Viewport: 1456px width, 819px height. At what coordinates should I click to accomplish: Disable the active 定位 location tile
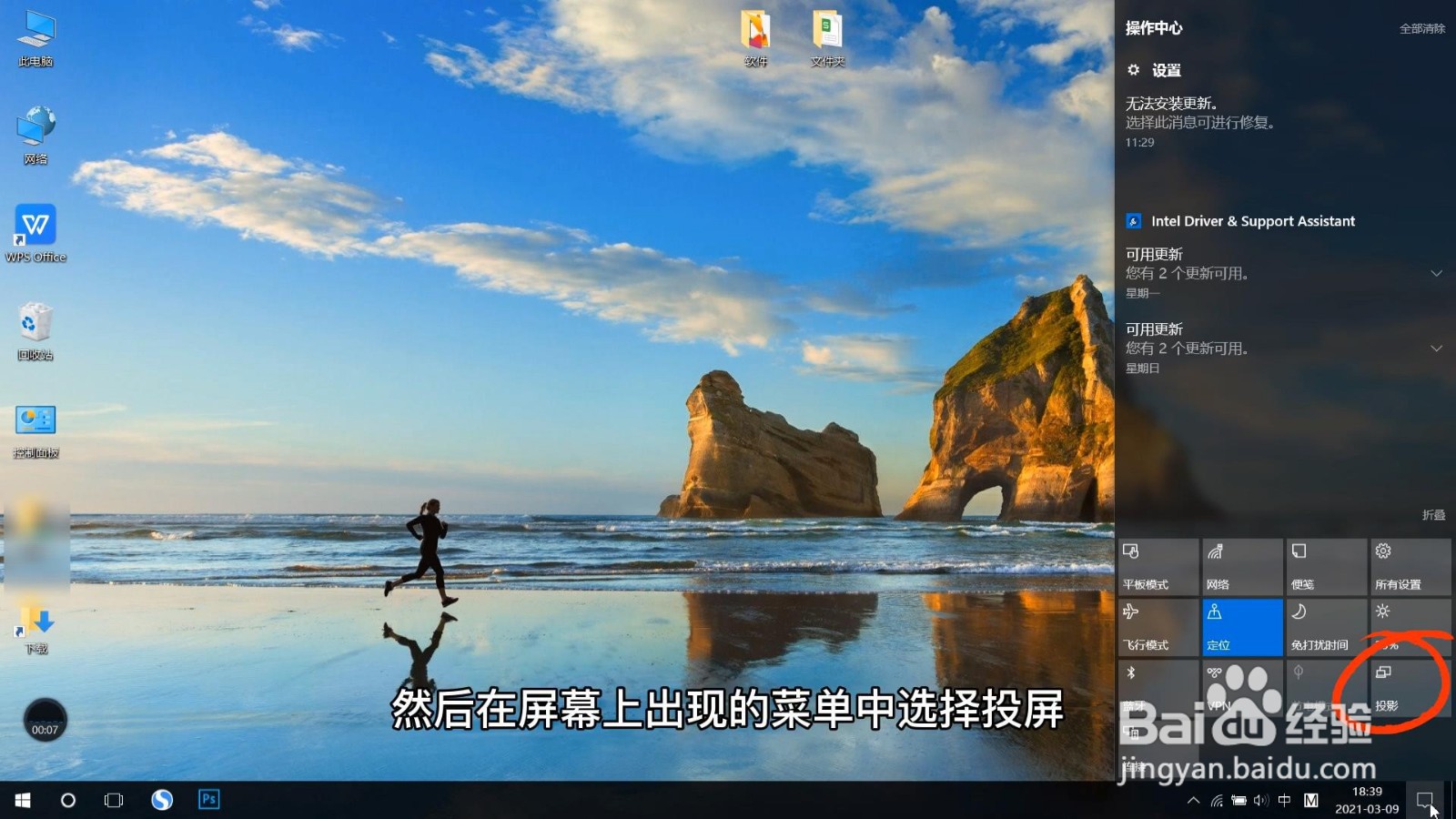(1241, 627)
